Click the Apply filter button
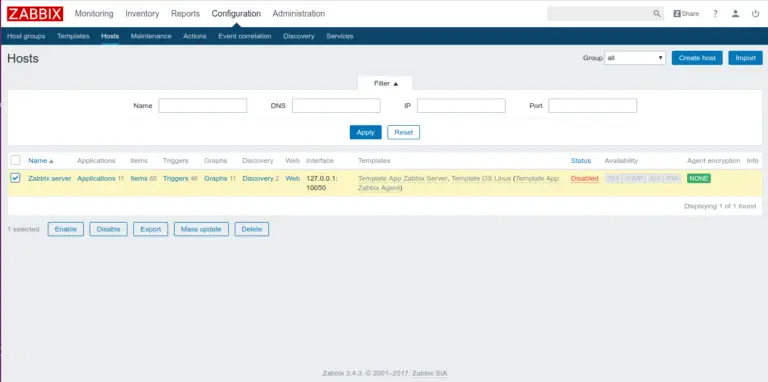768x382 pixels. pos(365,132)
